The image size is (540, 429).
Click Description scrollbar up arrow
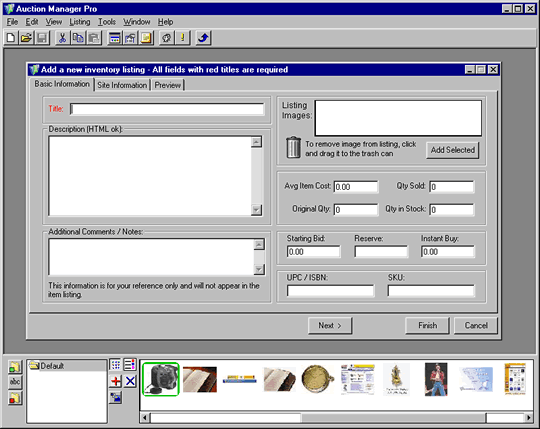point(257,142)
